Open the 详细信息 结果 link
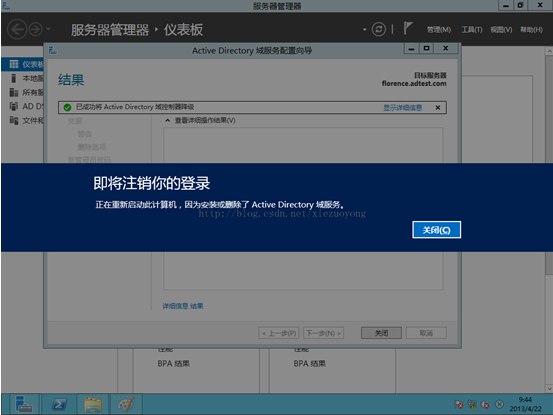The width and height of the screenshot is (553, 415). (183, 306)
